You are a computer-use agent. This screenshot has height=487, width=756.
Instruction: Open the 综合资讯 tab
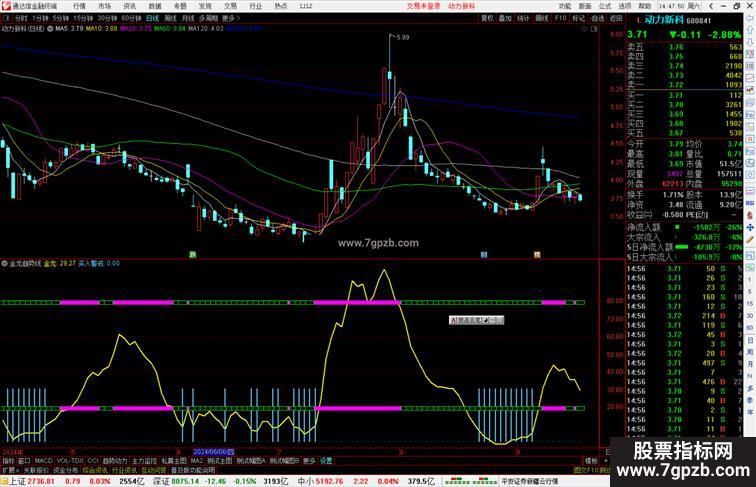pyautogui.click(x=95, y=470)
